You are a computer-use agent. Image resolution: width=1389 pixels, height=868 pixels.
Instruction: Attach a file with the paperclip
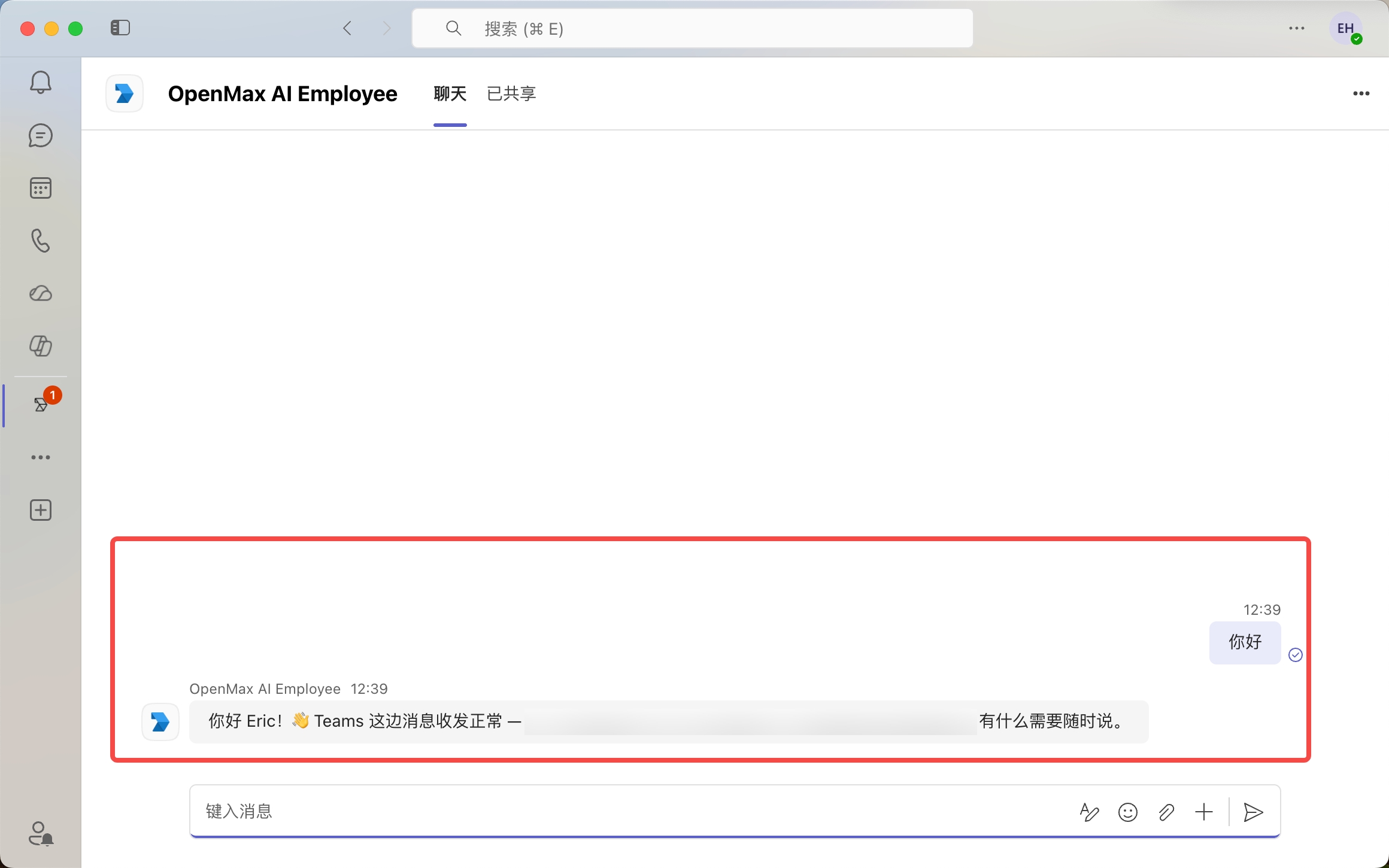point(1166,812)
